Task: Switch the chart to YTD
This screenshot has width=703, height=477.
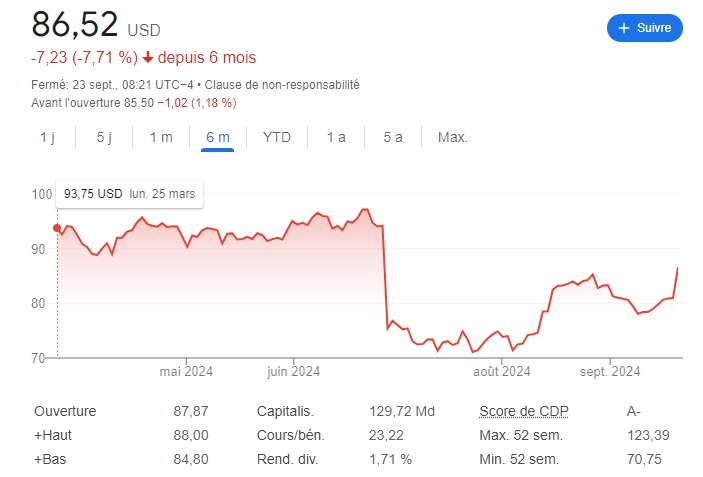Action: [277, 137]
